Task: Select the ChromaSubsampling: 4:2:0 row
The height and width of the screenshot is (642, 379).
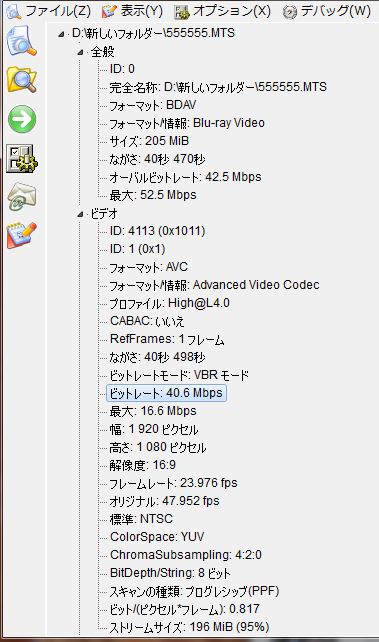Action: [186, 555]
